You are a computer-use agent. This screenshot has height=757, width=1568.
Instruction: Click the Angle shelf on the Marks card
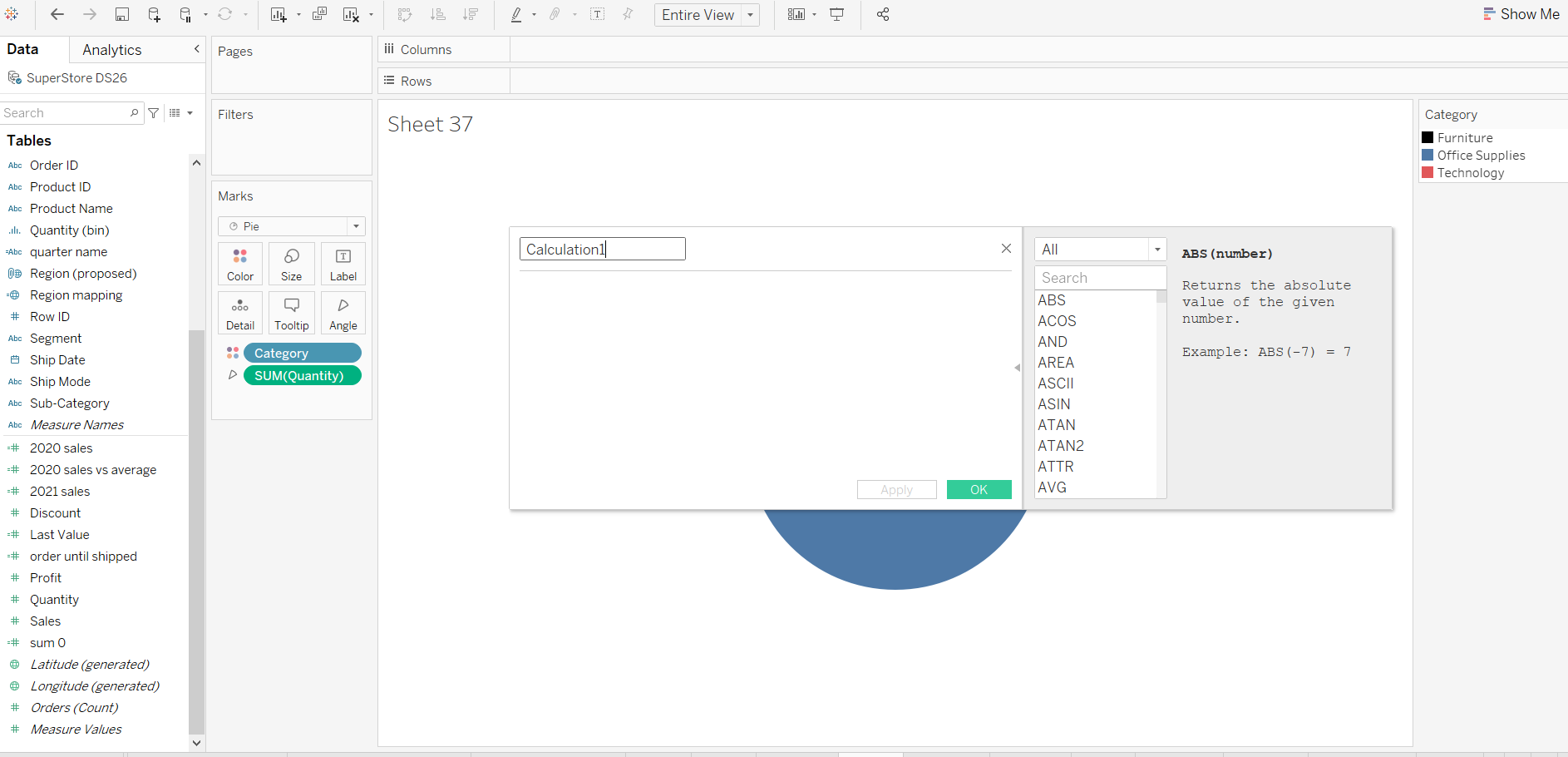343,313
